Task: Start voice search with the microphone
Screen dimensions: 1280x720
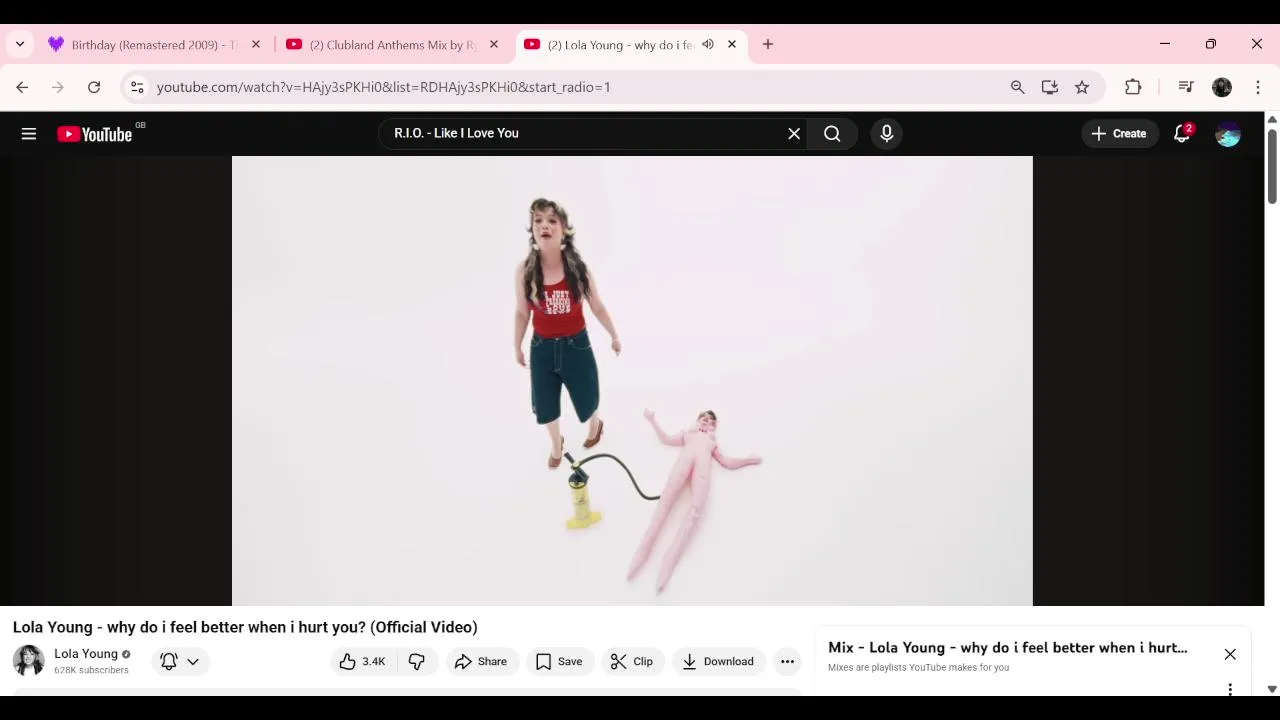Action: (887, 134)
